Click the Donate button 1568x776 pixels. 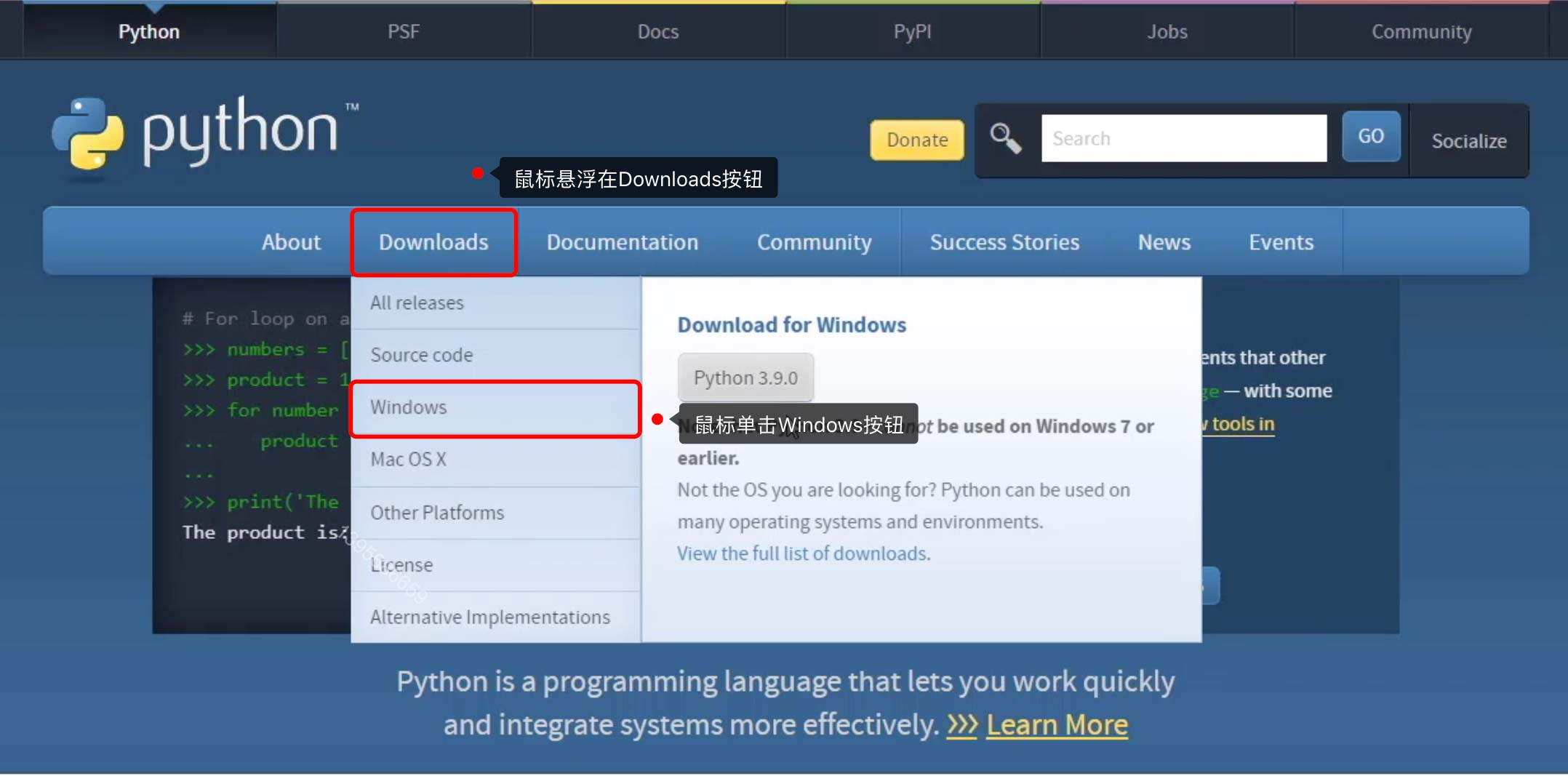(x=916, y=140)
